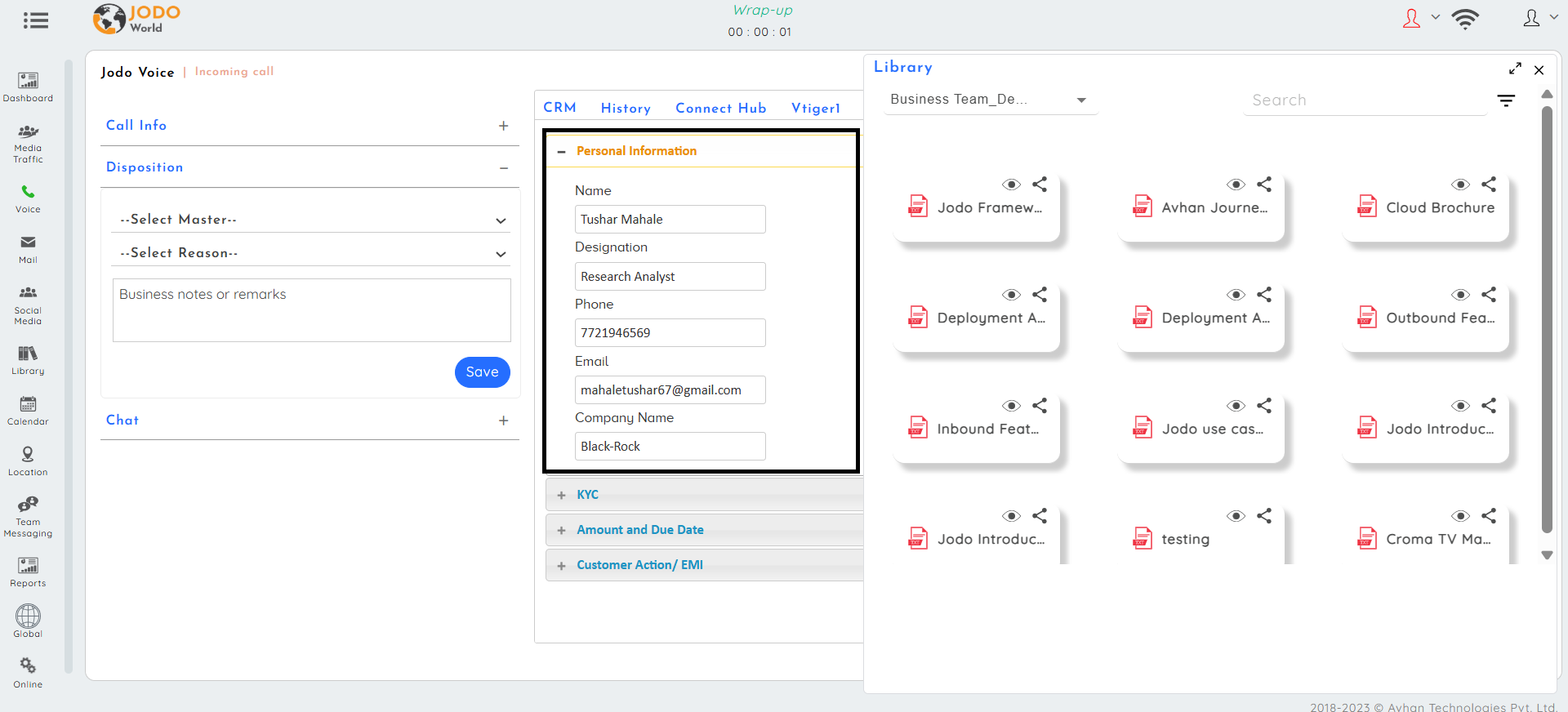1568x712 pixels.
Task: Open Calendar in the sidebar
Action: point(28,411)
